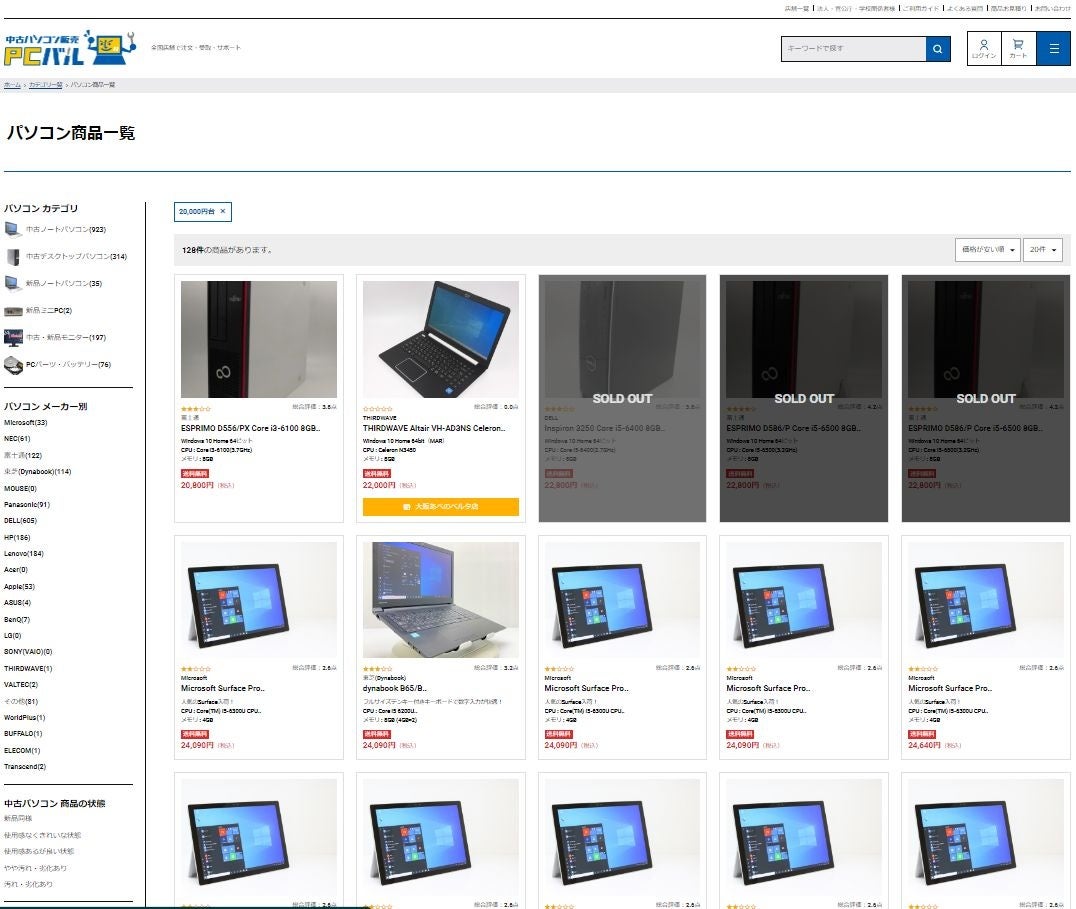The width and height of the screenshot is (1076, 909).
Task: Open the dynabook B65/B product photo
Action: pyautogui.click(x=441, y=600)
